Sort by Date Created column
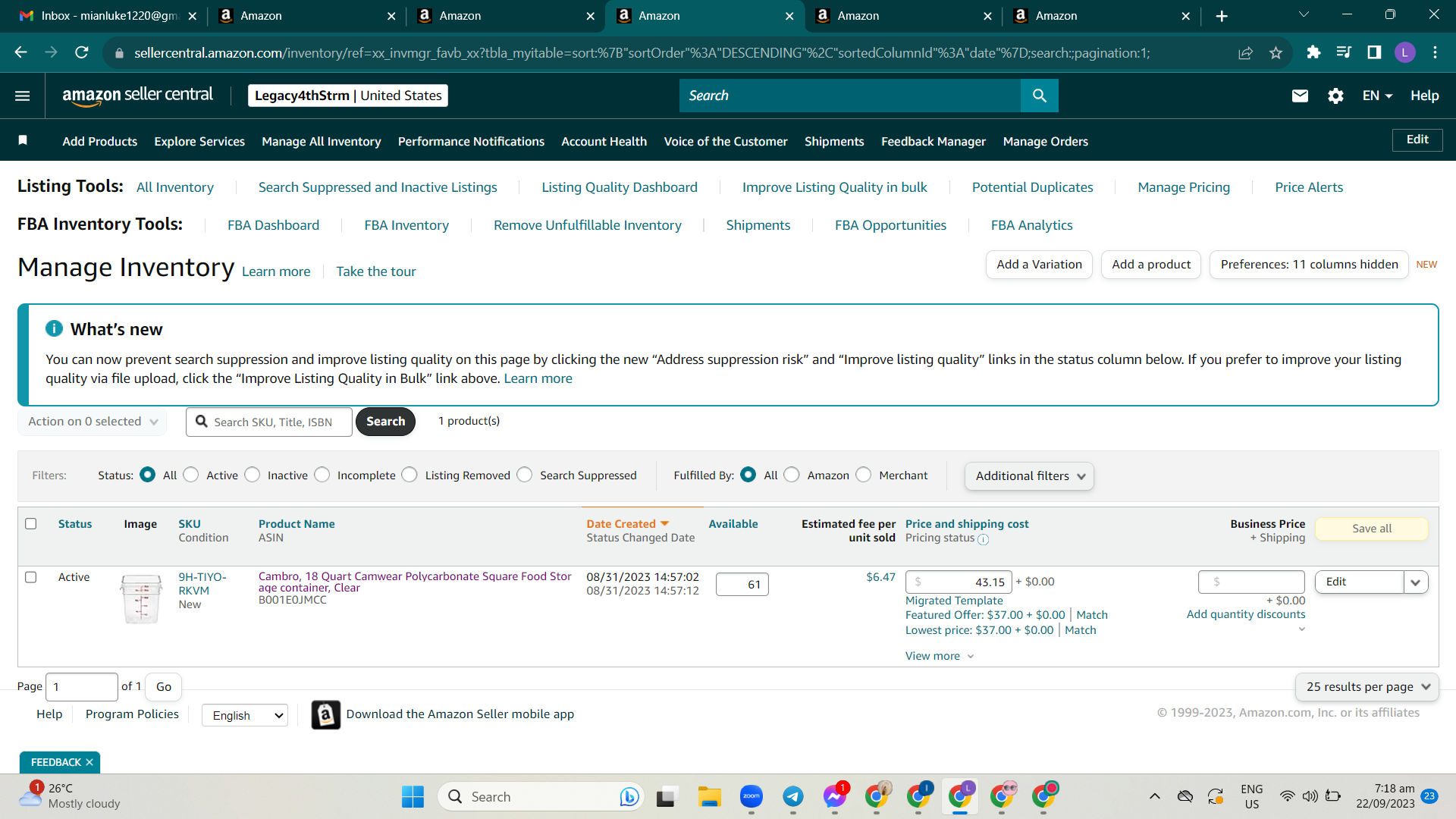1456x819 pixels. pos(627,524)
